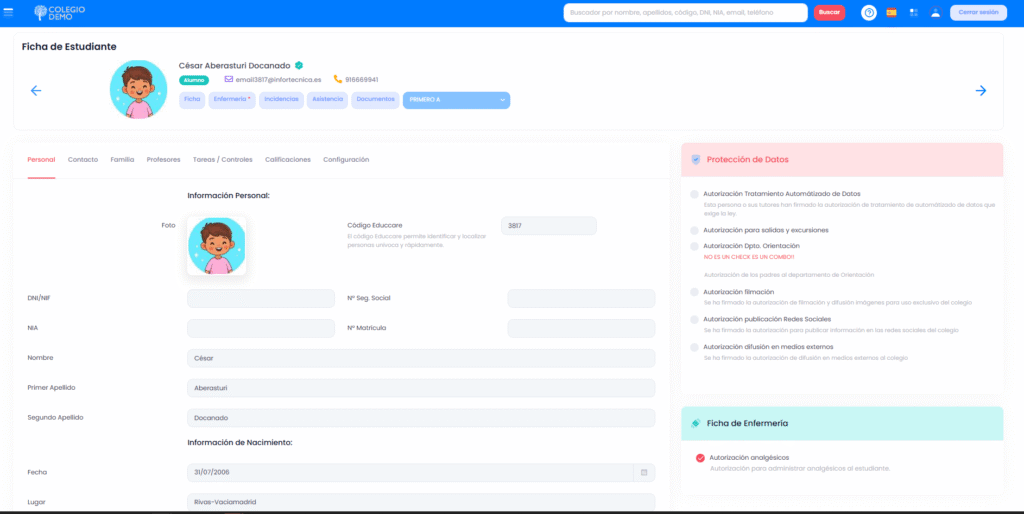This screenshot has height=514, width=1024.
Task: Open the hamburger menu icon
Action: coord(9,12)
